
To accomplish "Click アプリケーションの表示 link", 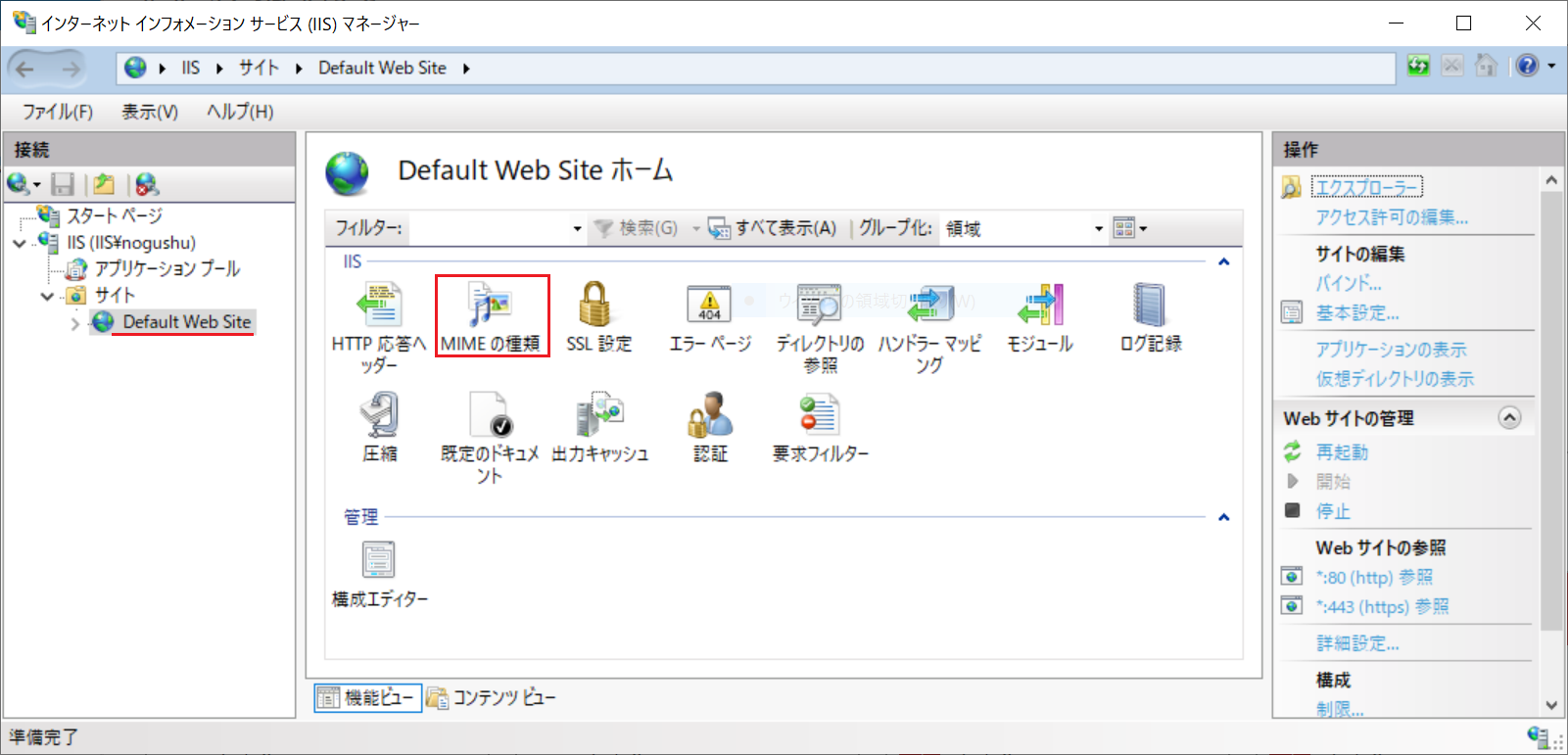I will [x=1391, y=350].
